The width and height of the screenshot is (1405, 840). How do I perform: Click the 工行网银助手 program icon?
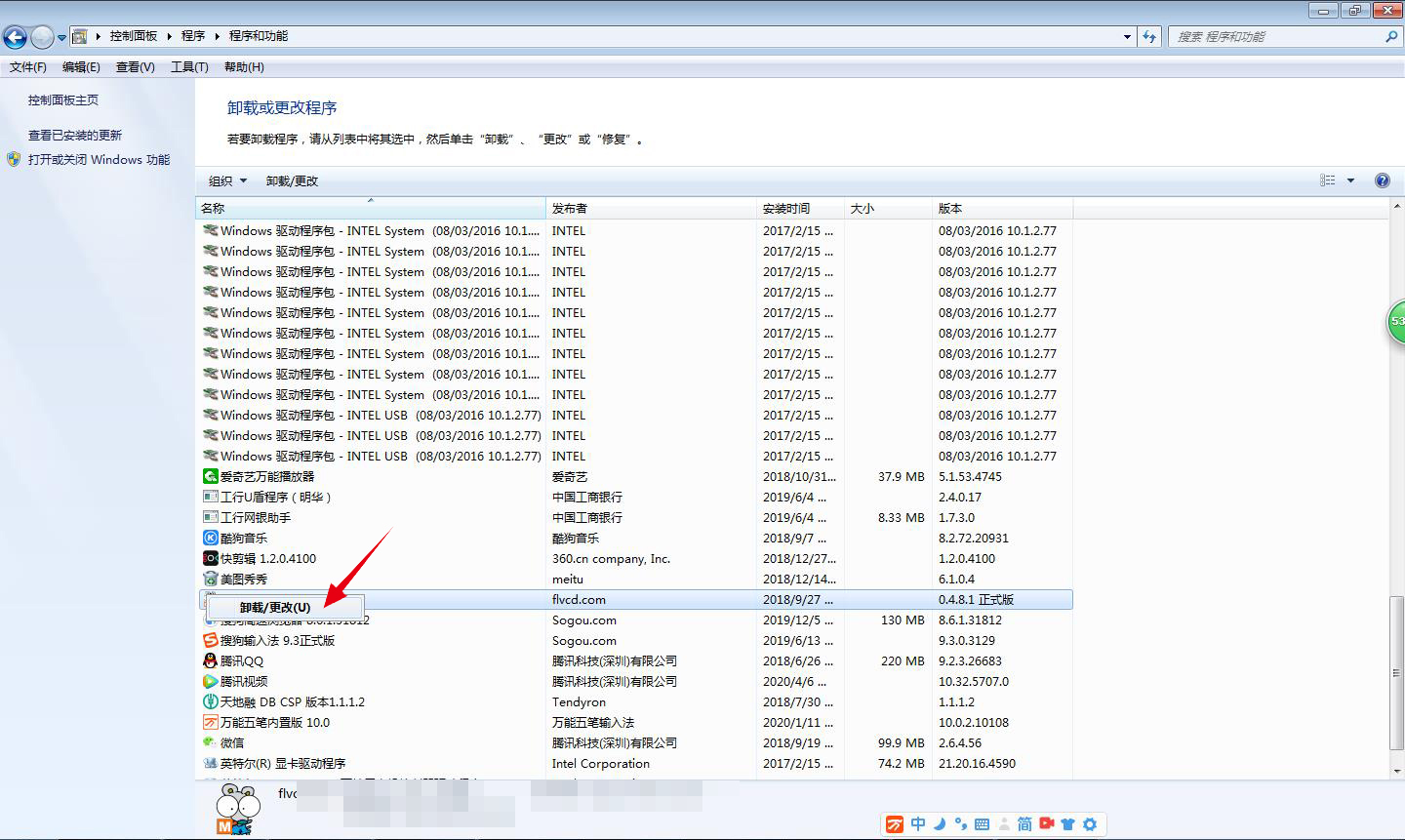(x=210, y=518)
